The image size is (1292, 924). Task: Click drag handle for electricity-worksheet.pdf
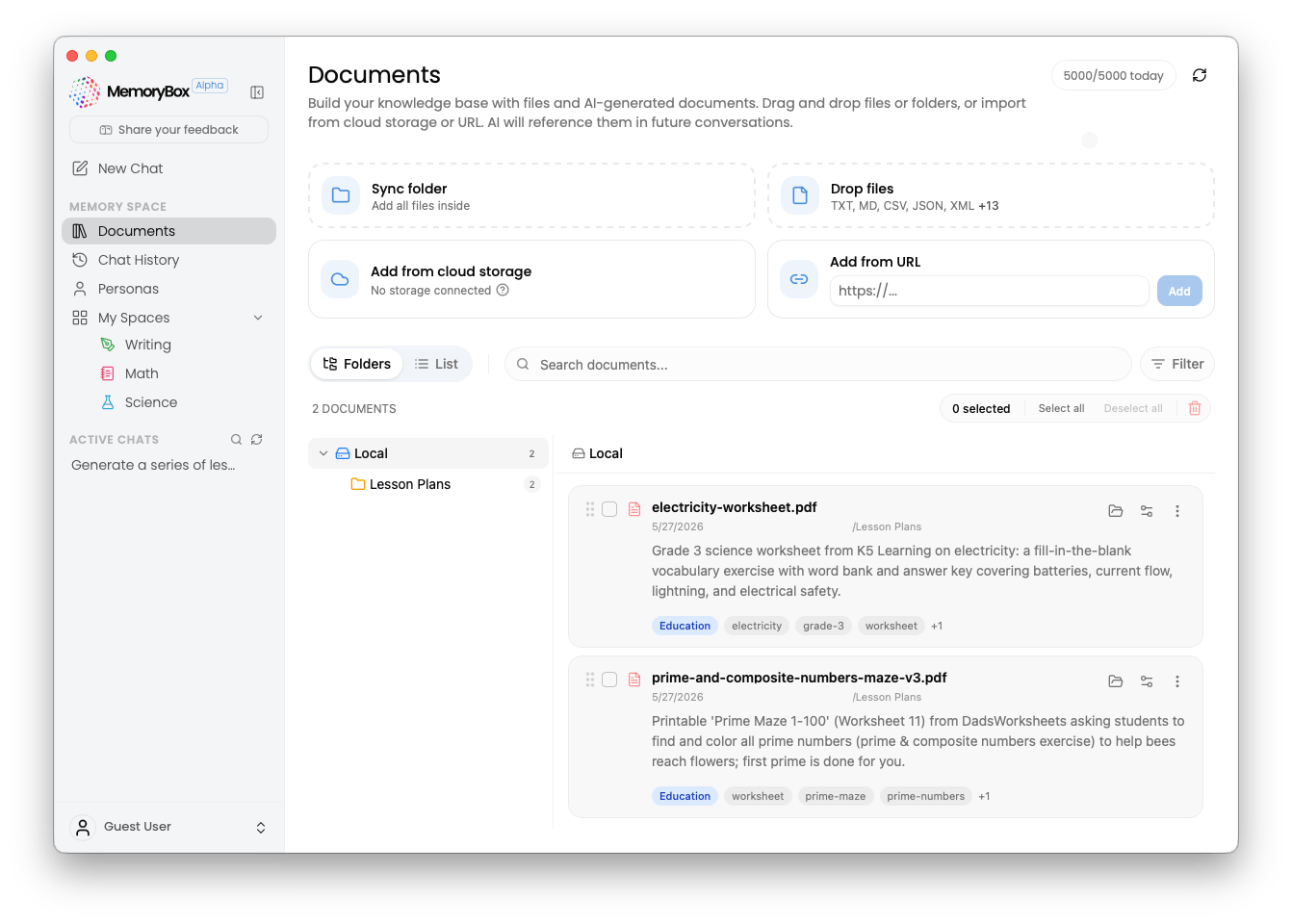pyautogui.click(x=590, y=509)
